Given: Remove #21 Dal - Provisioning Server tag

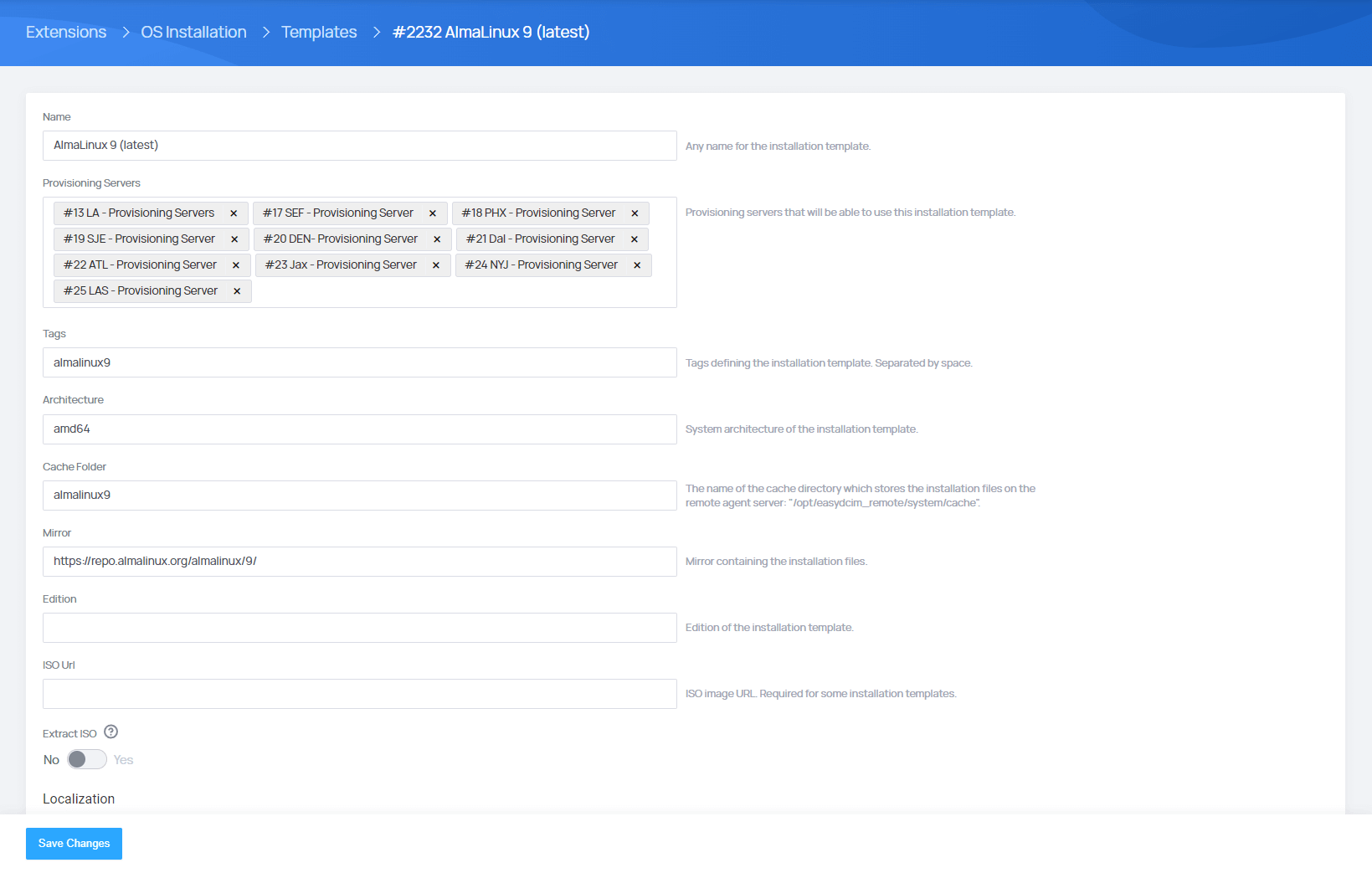Looking at the screenshot, I should click(x=635, y=239).
